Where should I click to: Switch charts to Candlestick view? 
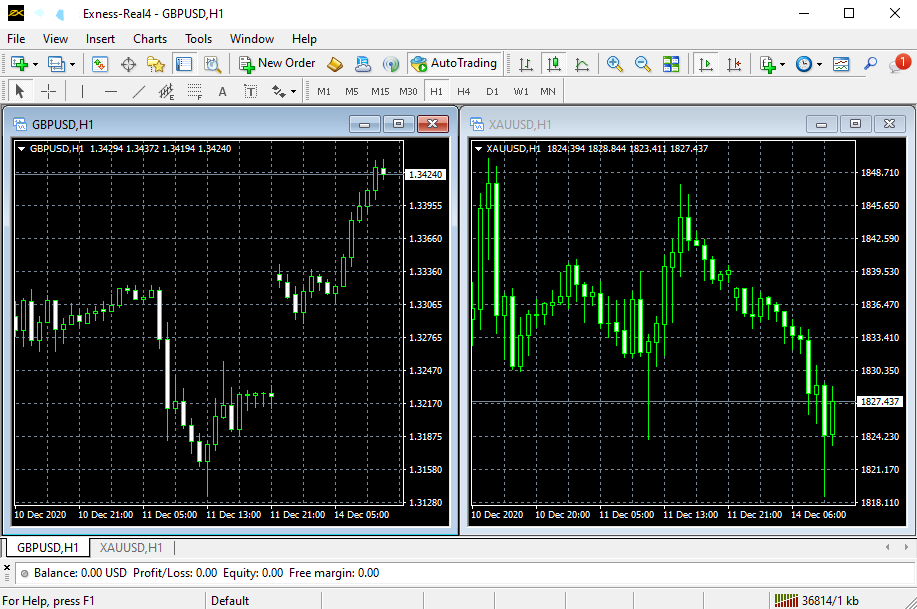click(x=552, y=63)
